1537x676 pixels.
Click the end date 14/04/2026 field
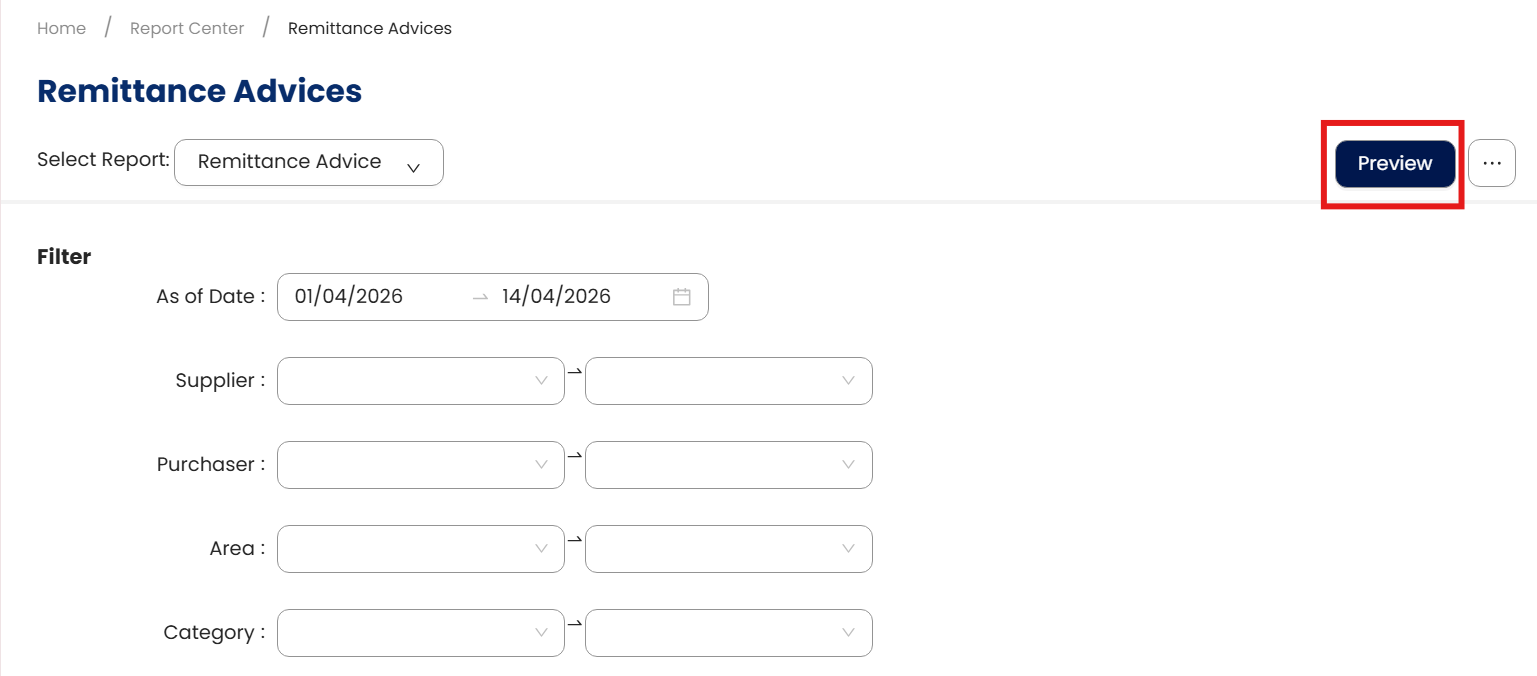tap(556, 297)
